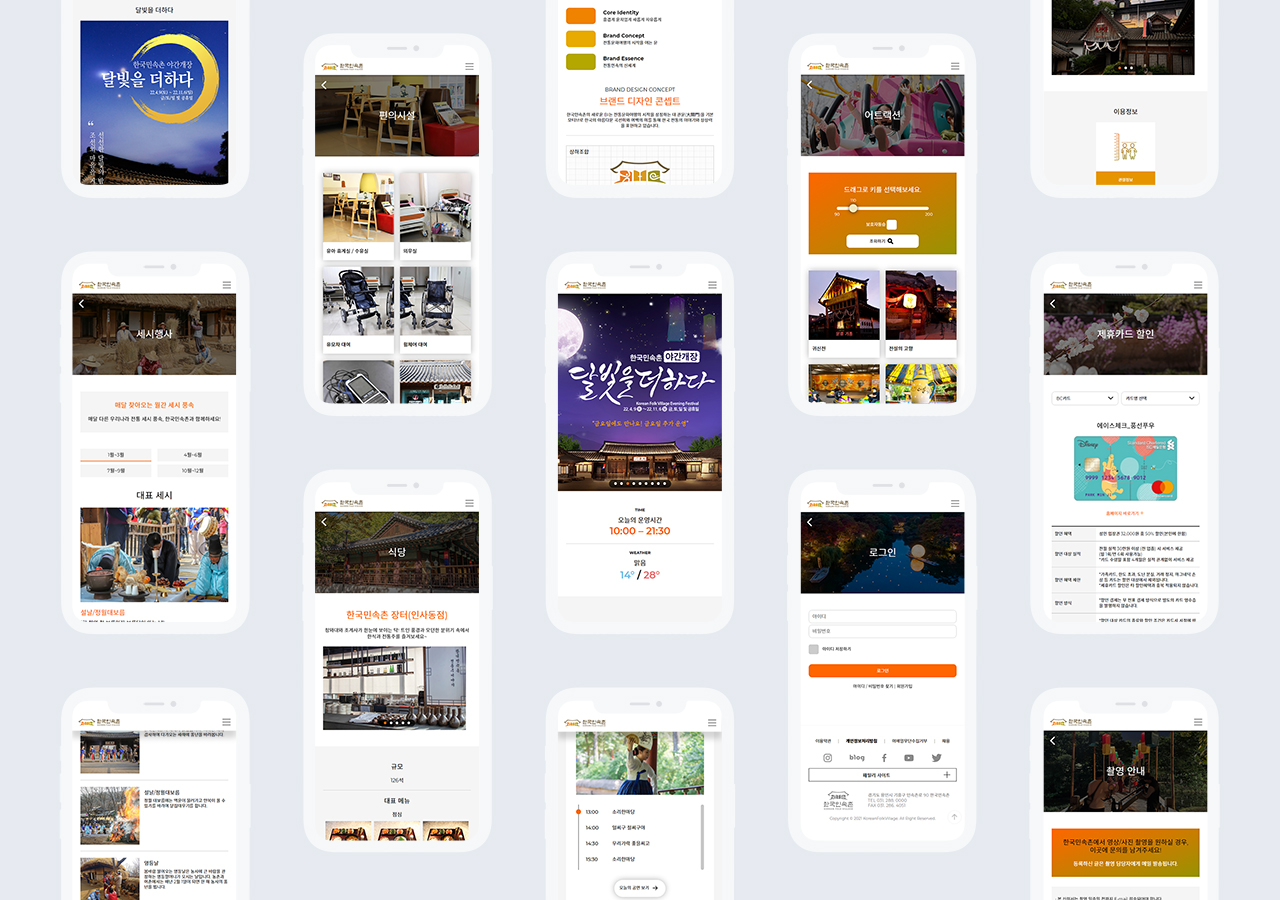Open Twitter icon in login footer

pos(937,758)
